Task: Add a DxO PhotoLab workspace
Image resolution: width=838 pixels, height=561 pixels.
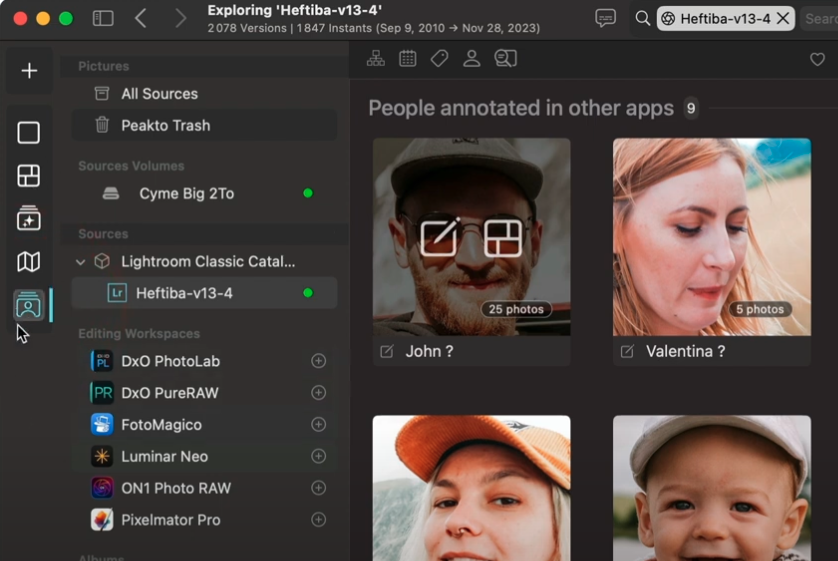Action: tap(319, 361)
